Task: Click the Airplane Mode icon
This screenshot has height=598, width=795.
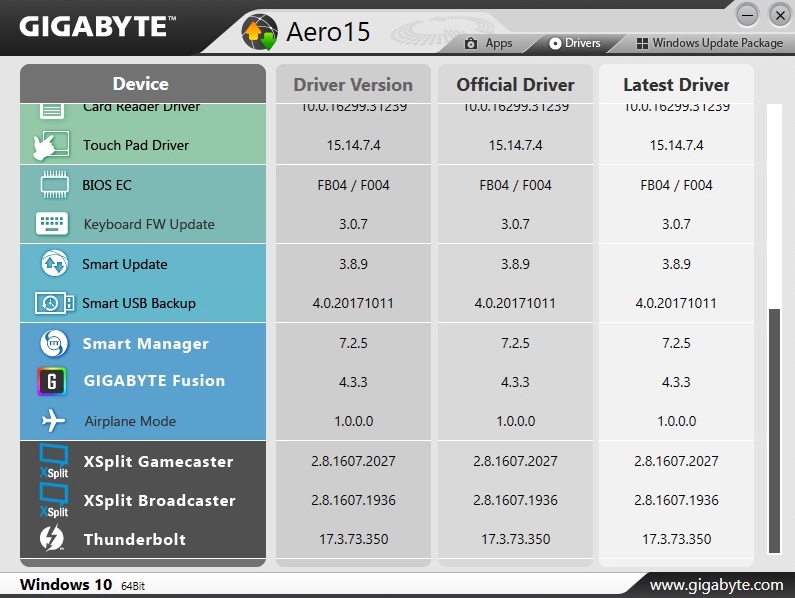Action: pos(52,421)
